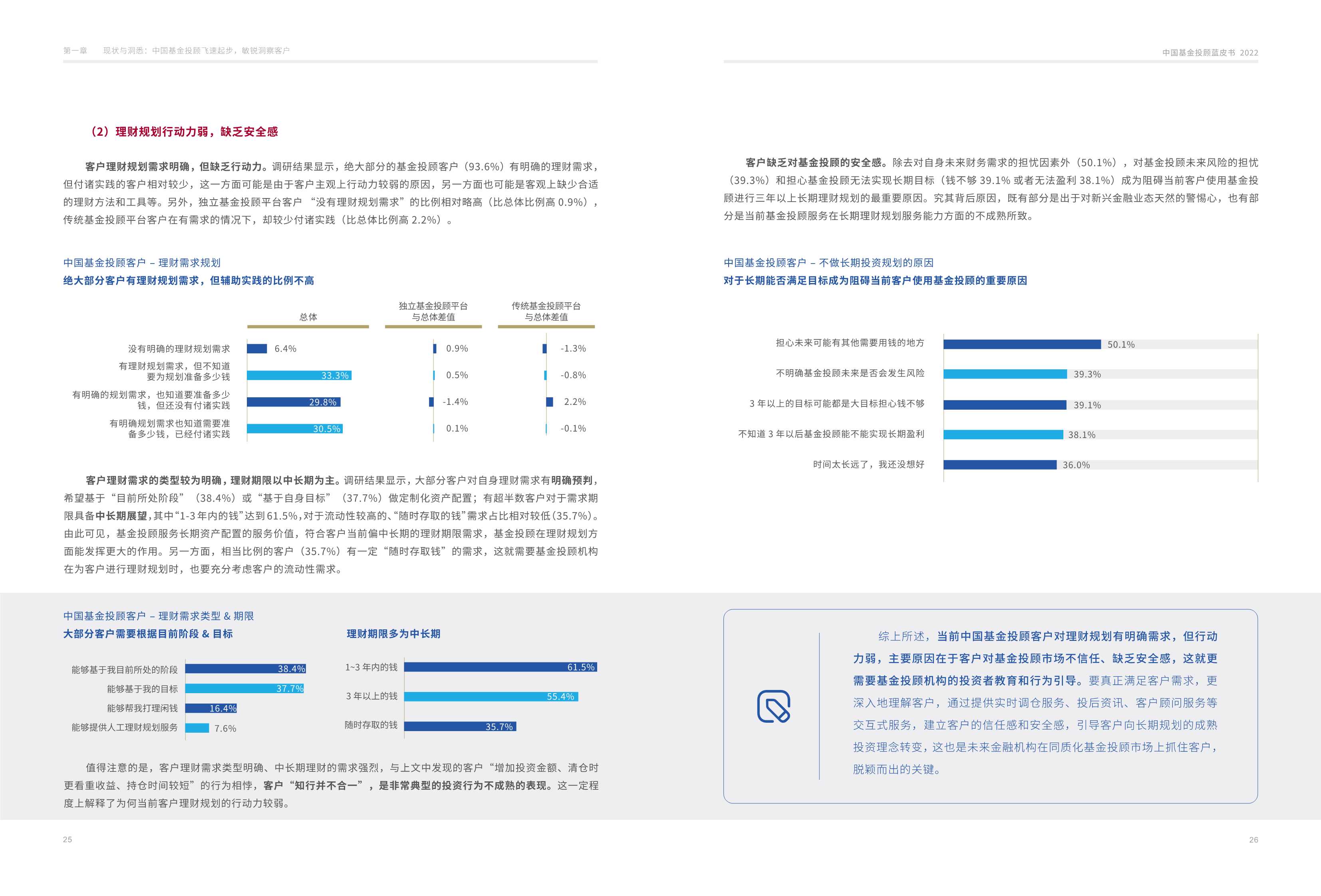
Task: Click the subtitle 理财期限多为中长期
Action: pos(393,634)
